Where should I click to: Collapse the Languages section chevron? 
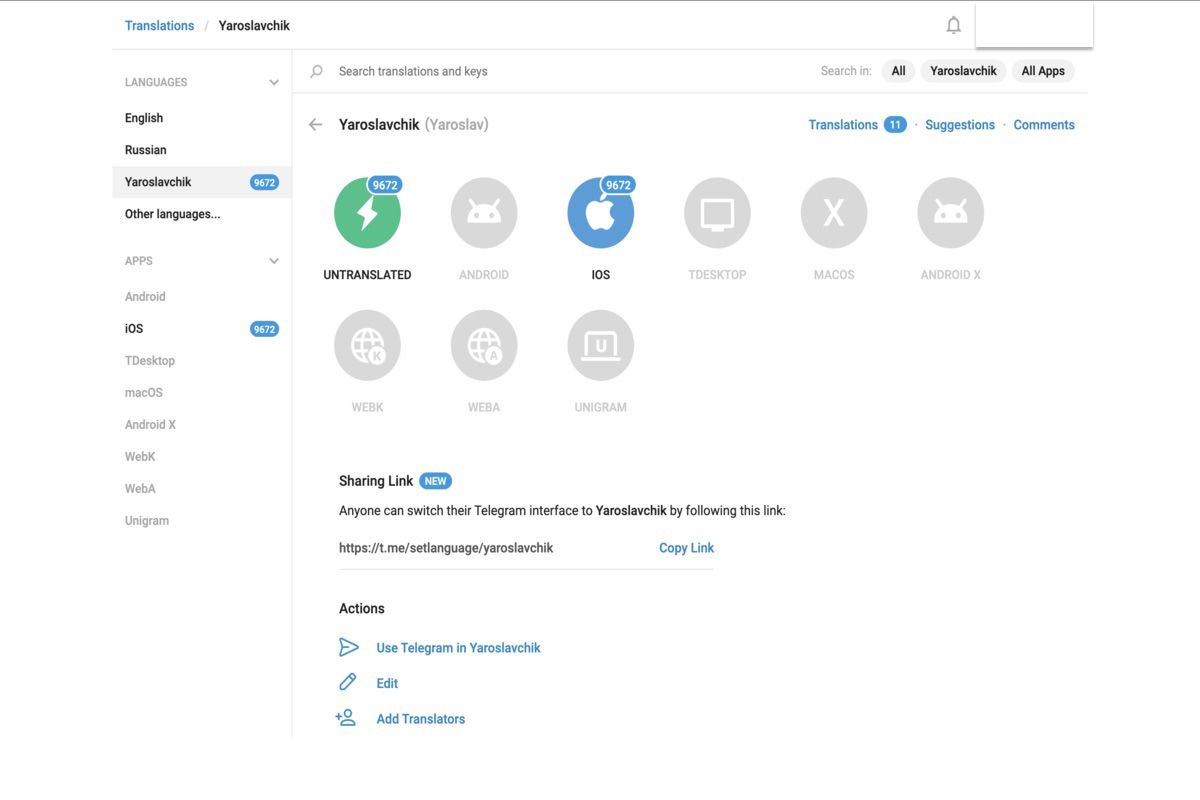click(x=274, y=82)
